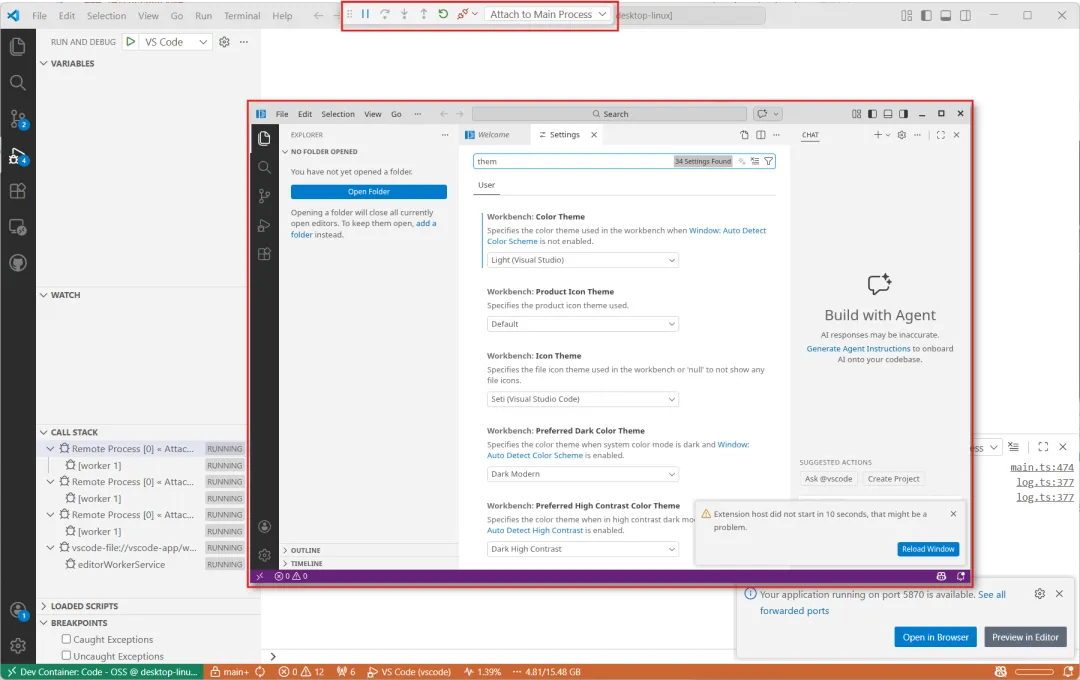Expand the LOADED SCRIPTS section
The image size is (1080, 680).
[84, 606]
